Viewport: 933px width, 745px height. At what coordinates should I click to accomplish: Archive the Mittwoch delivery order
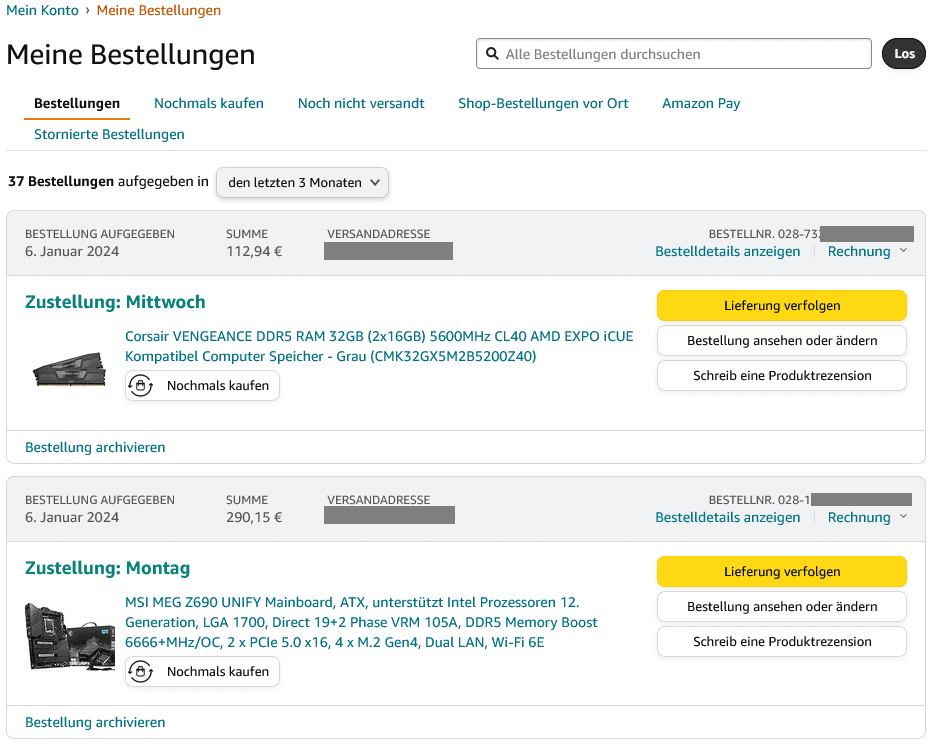click(x=95, y=447)
